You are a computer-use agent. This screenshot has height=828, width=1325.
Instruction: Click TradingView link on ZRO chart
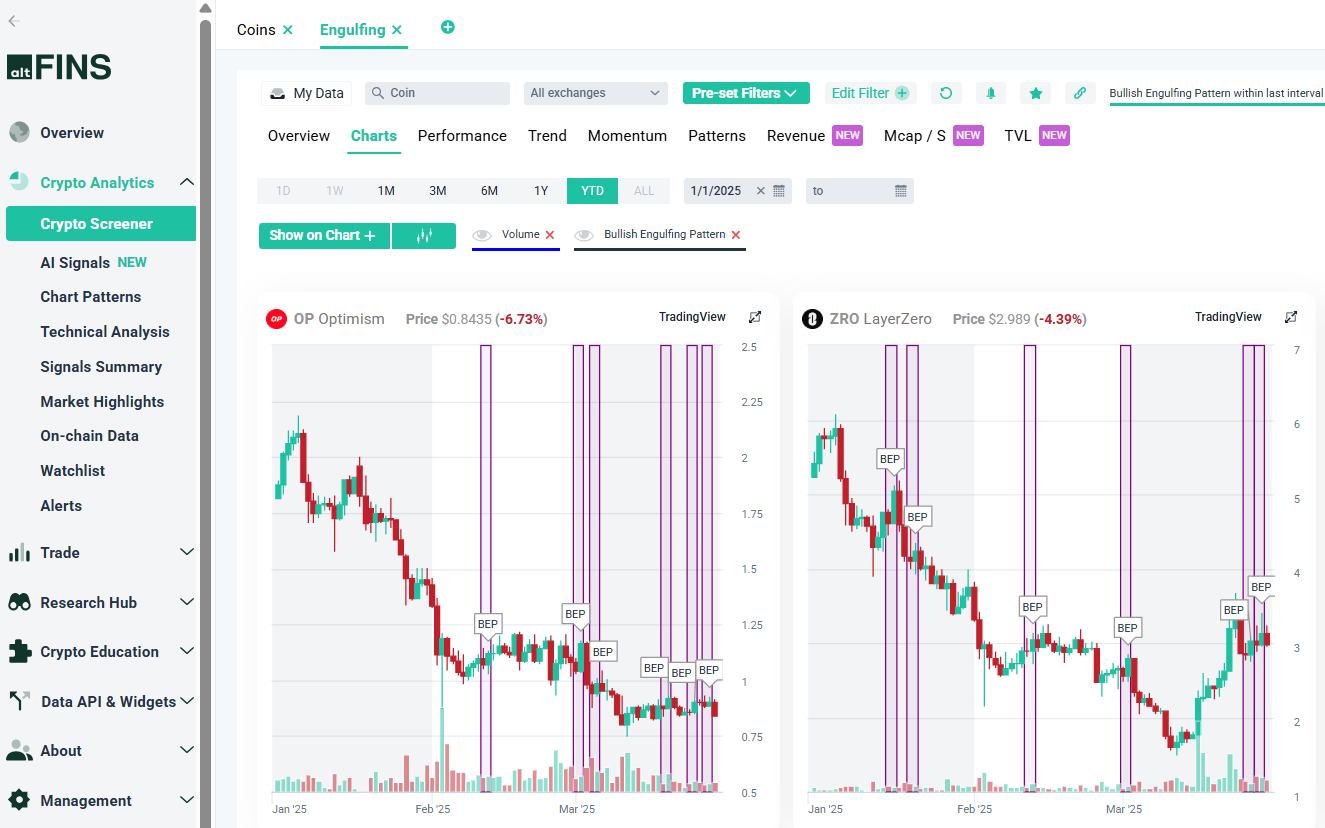[x=1228, y=317]
